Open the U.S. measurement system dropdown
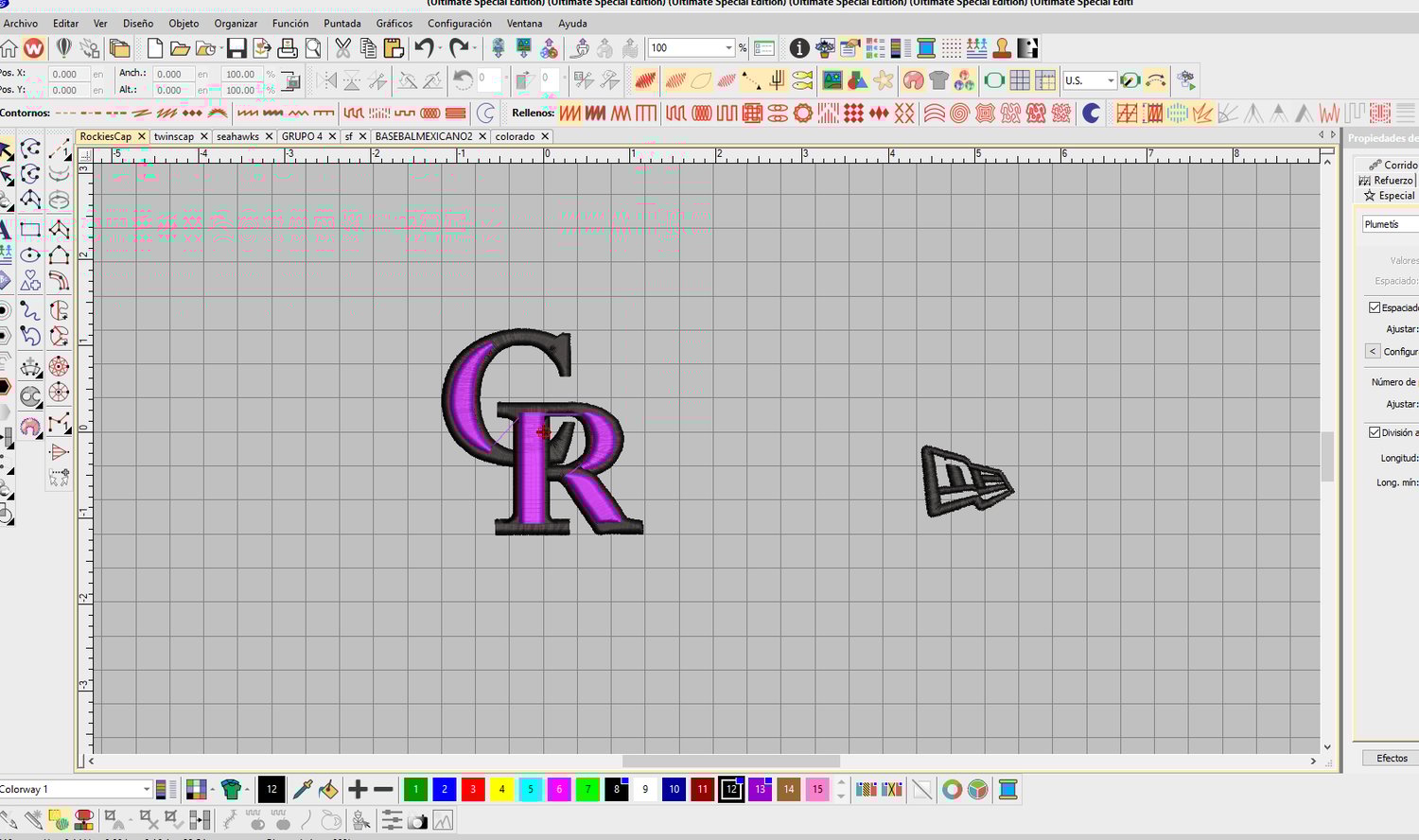The height and width of the screenshot is (840, 1419). tap(1111, 81)
